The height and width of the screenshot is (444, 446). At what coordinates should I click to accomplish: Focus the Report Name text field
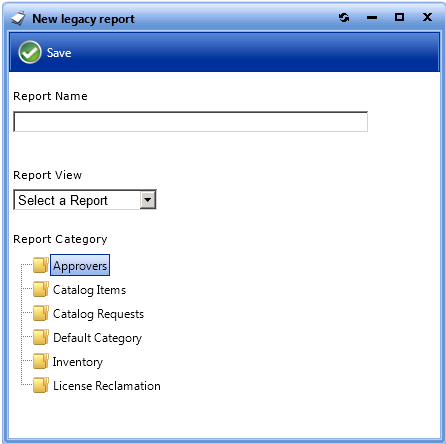[x=190, y=122]
